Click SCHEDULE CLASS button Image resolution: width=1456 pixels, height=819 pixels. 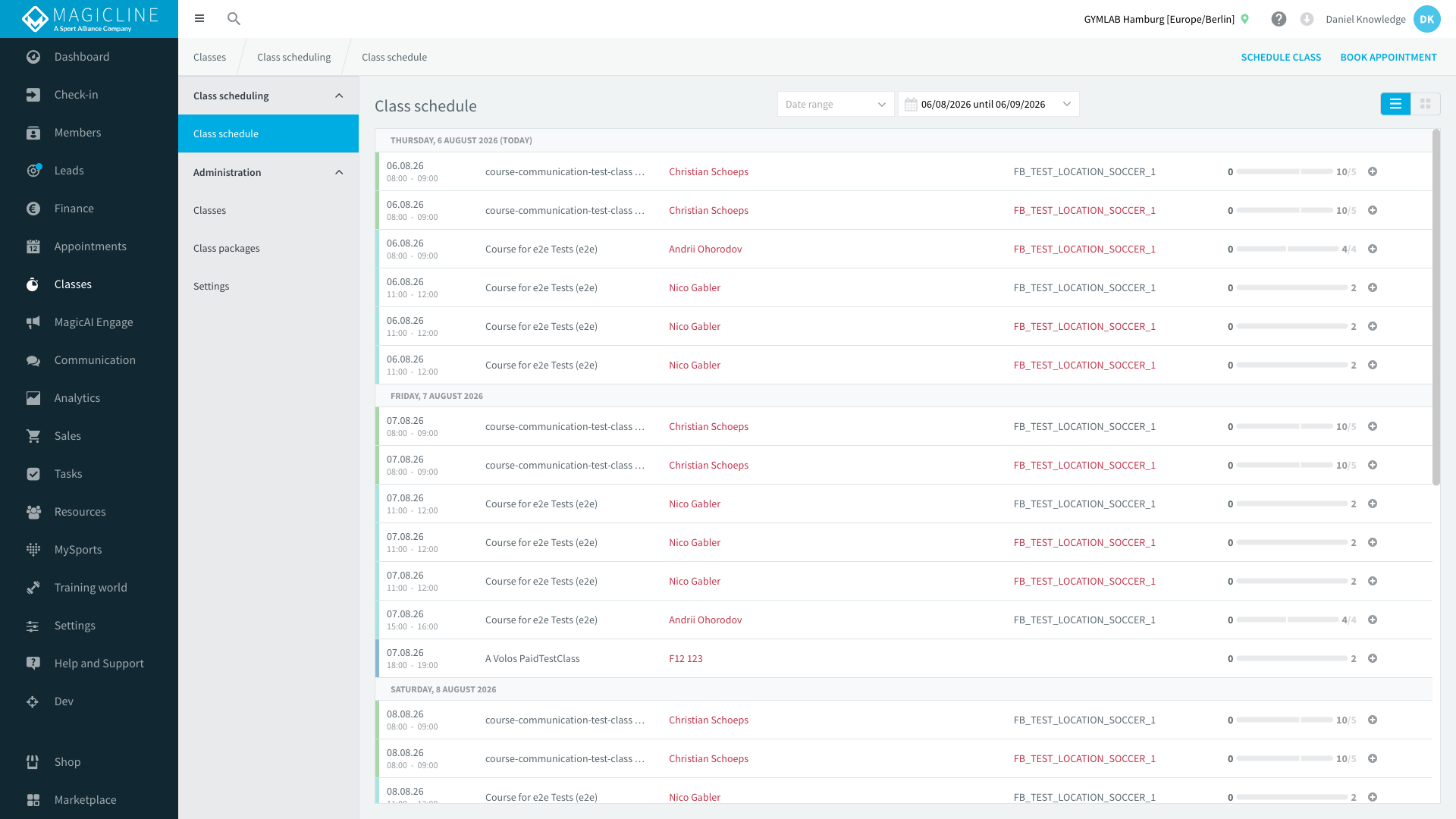pos(1281,57)
